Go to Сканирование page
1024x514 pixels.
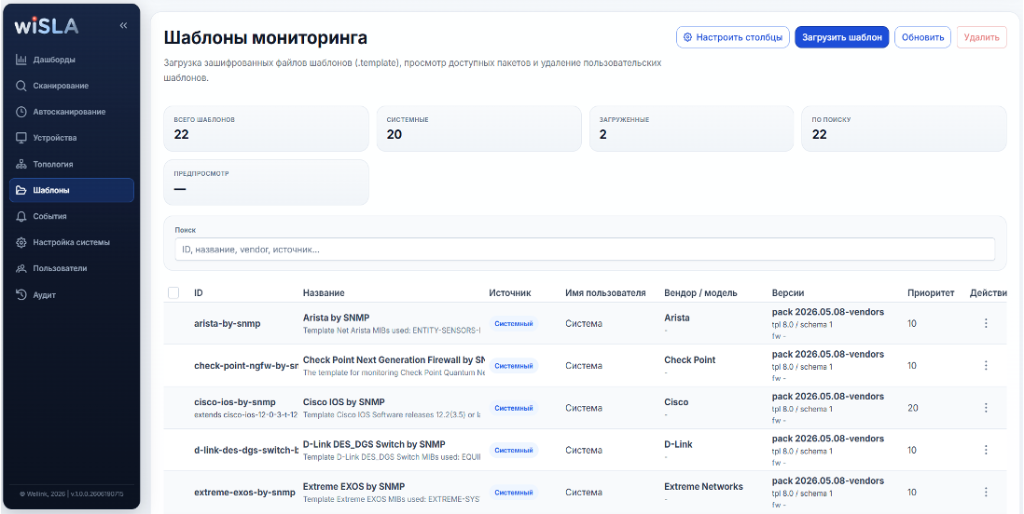pyautogui.click(x=72, y=86)
